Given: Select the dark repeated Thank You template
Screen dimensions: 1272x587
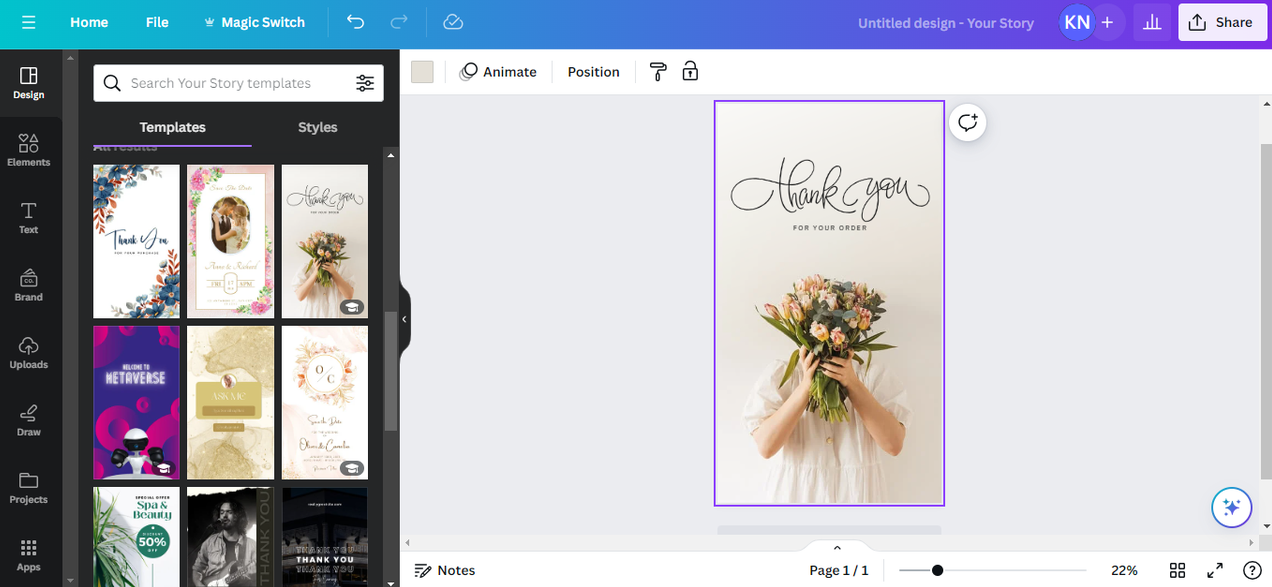Looking at the screenshot, I should point(324,536).
